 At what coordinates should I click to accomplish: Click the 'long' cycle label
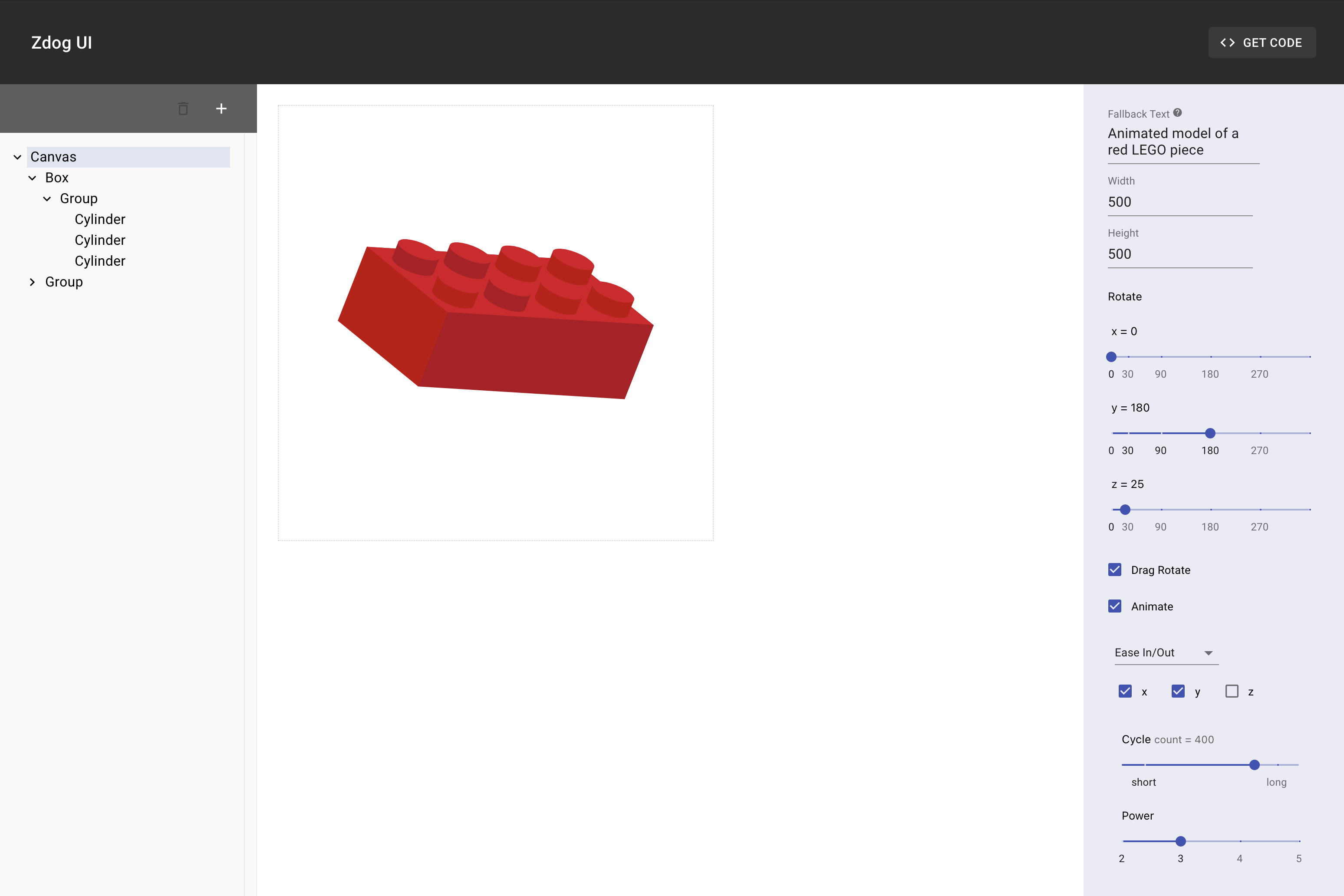pos(1276,782)
